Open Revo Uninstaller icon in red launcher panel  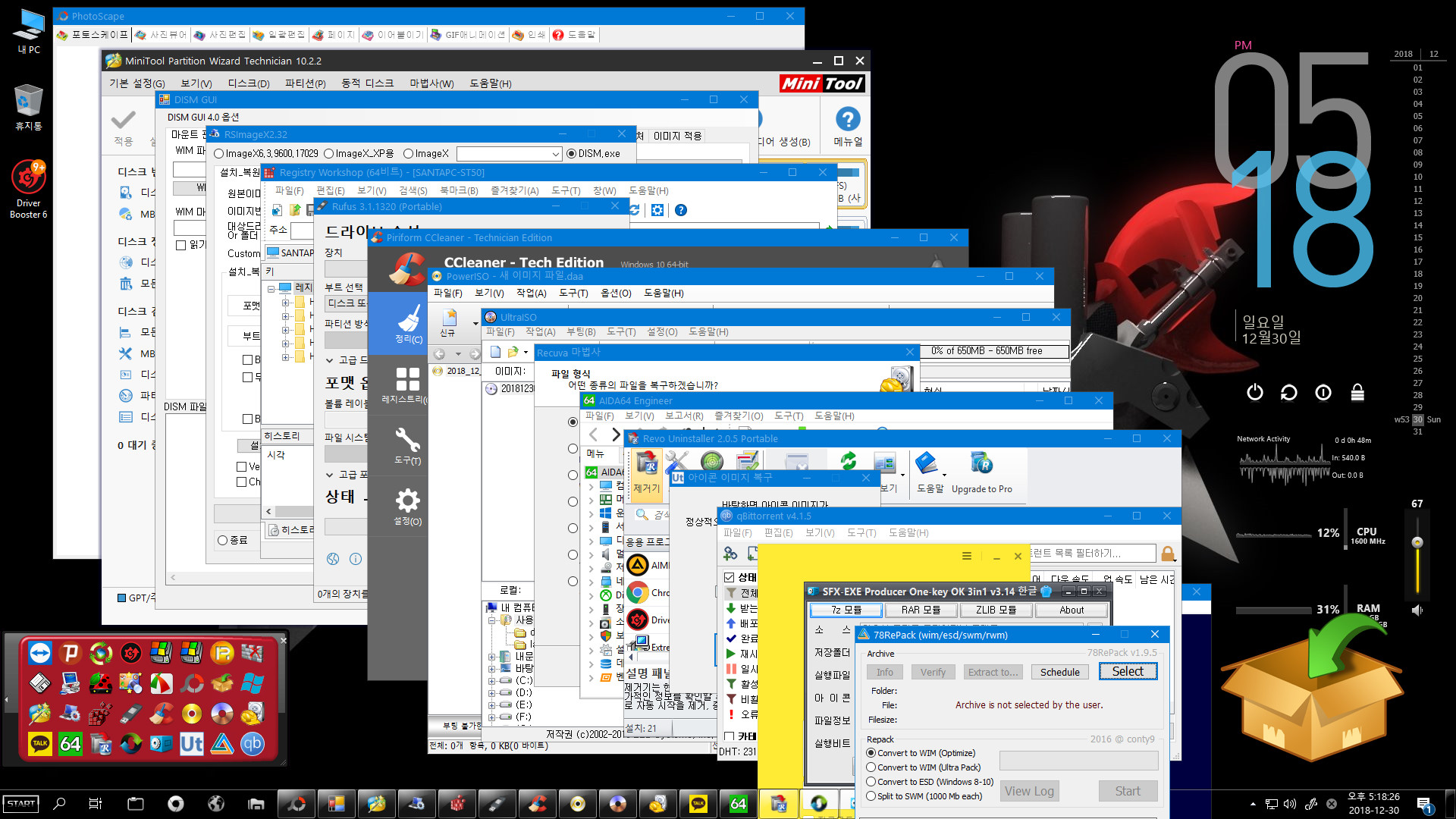tap(101, 744)
